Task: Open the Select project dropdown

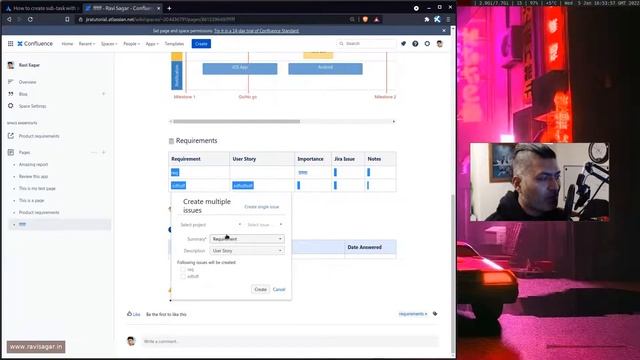Action: (211, 225)
